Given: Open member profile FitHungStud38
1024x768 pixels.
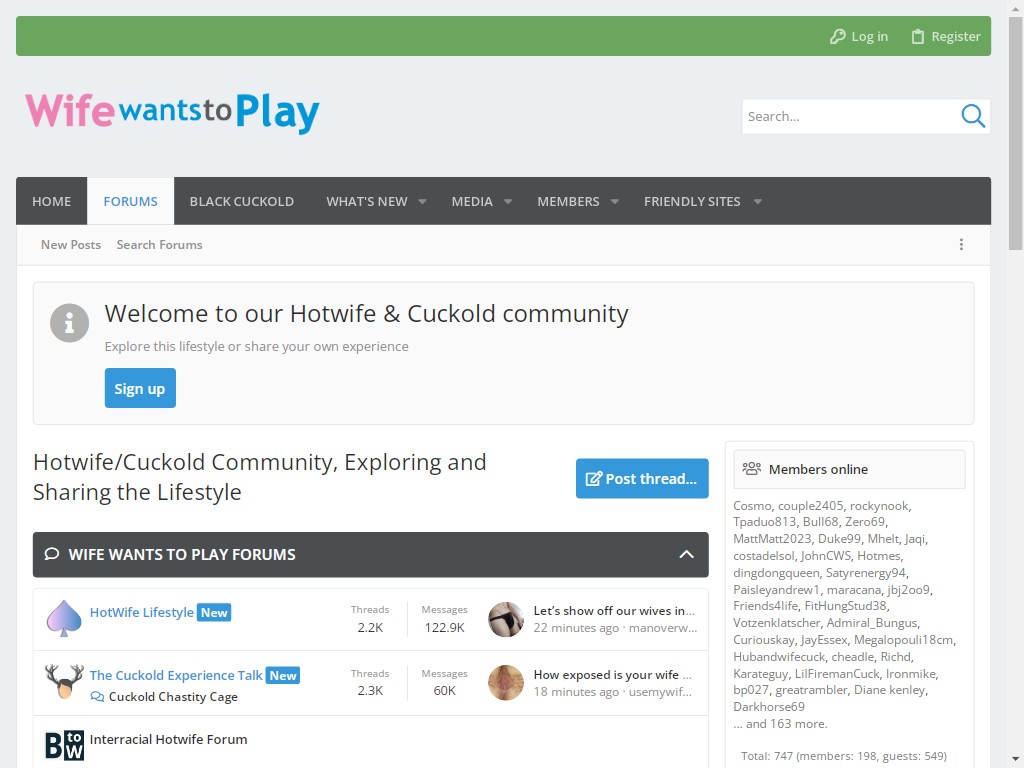Looking at the screenshot, I should [845, 606].
